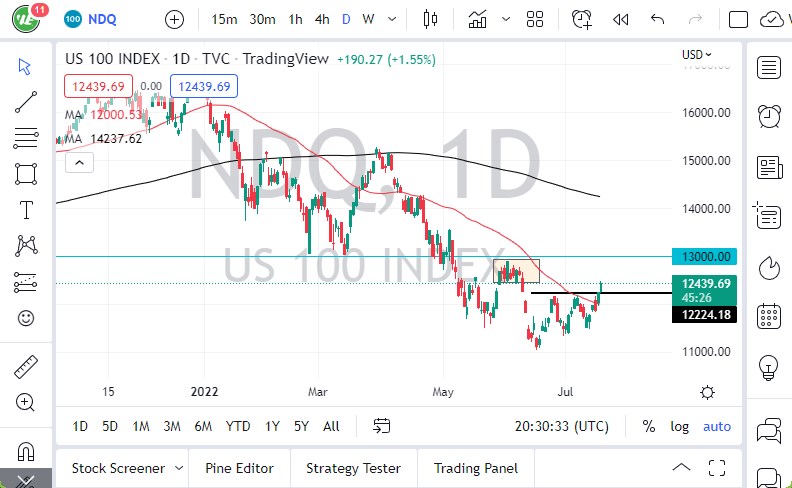
Task: Open the candlestick chart style icon
Action: 431,19
